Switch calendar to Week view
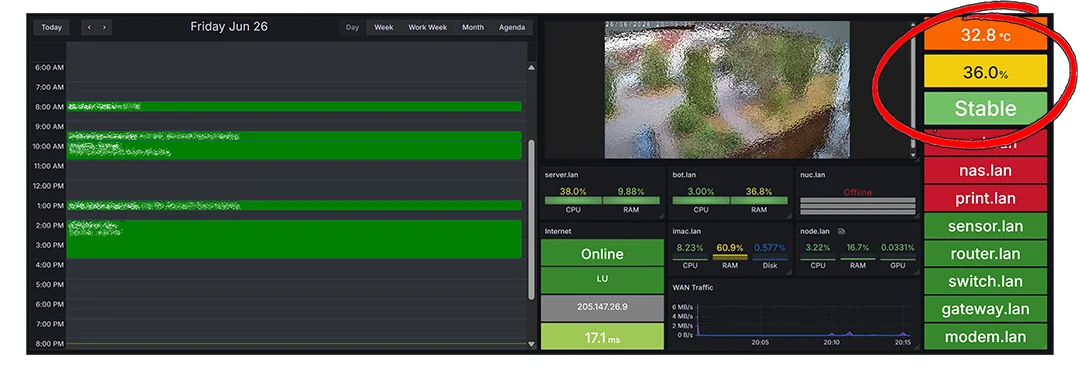 click(x=384, y=28)
